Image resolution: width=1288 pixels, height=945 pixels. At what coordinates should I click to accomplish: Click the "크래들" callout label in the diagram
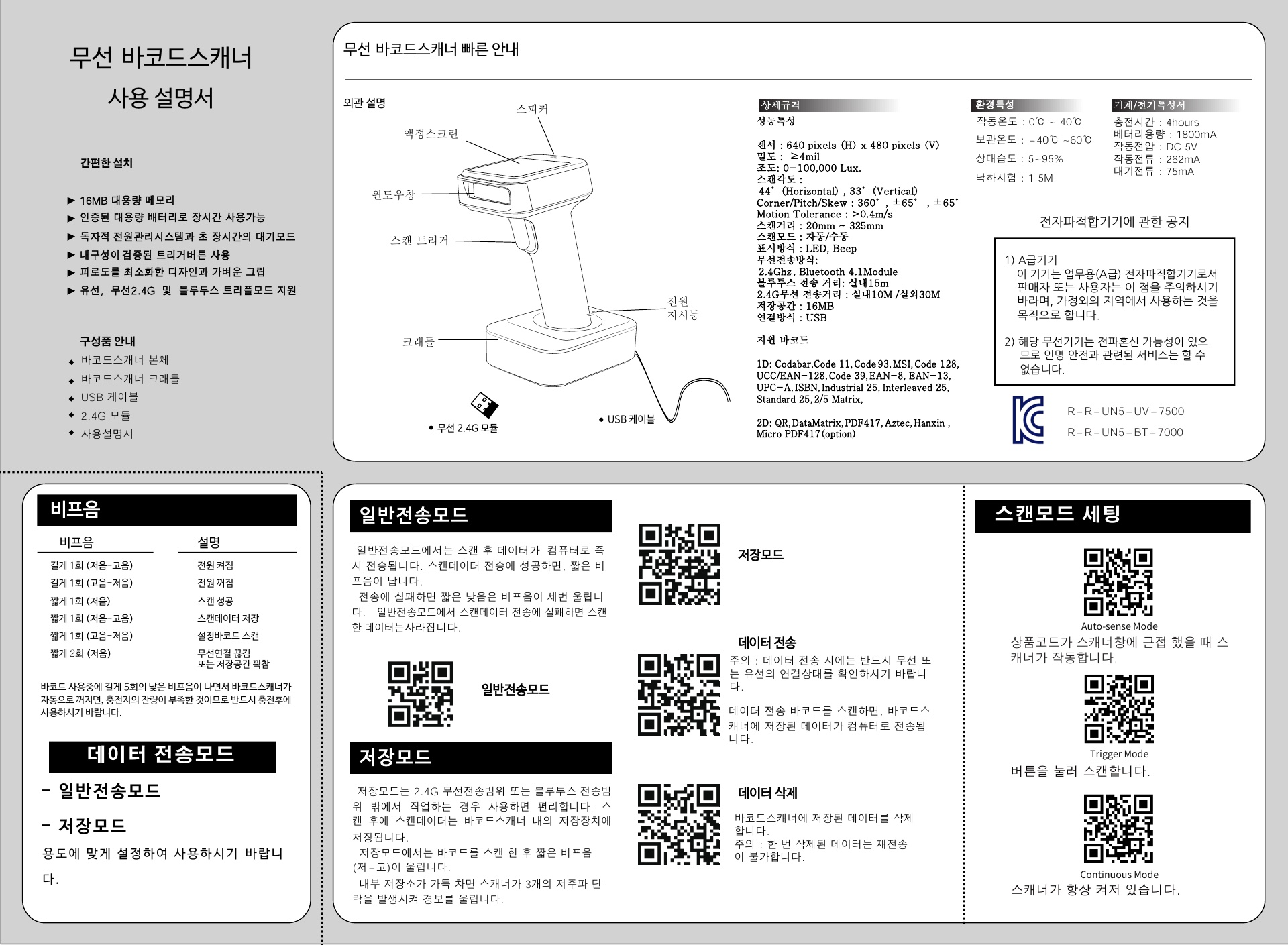tap(418, 342)
